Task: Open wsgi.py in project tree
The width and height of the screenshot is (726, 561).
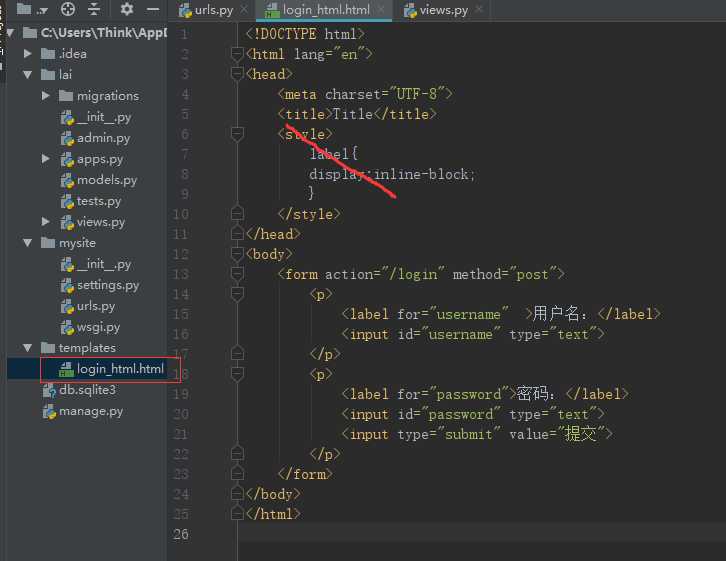Action: click(x=90, y=327)
